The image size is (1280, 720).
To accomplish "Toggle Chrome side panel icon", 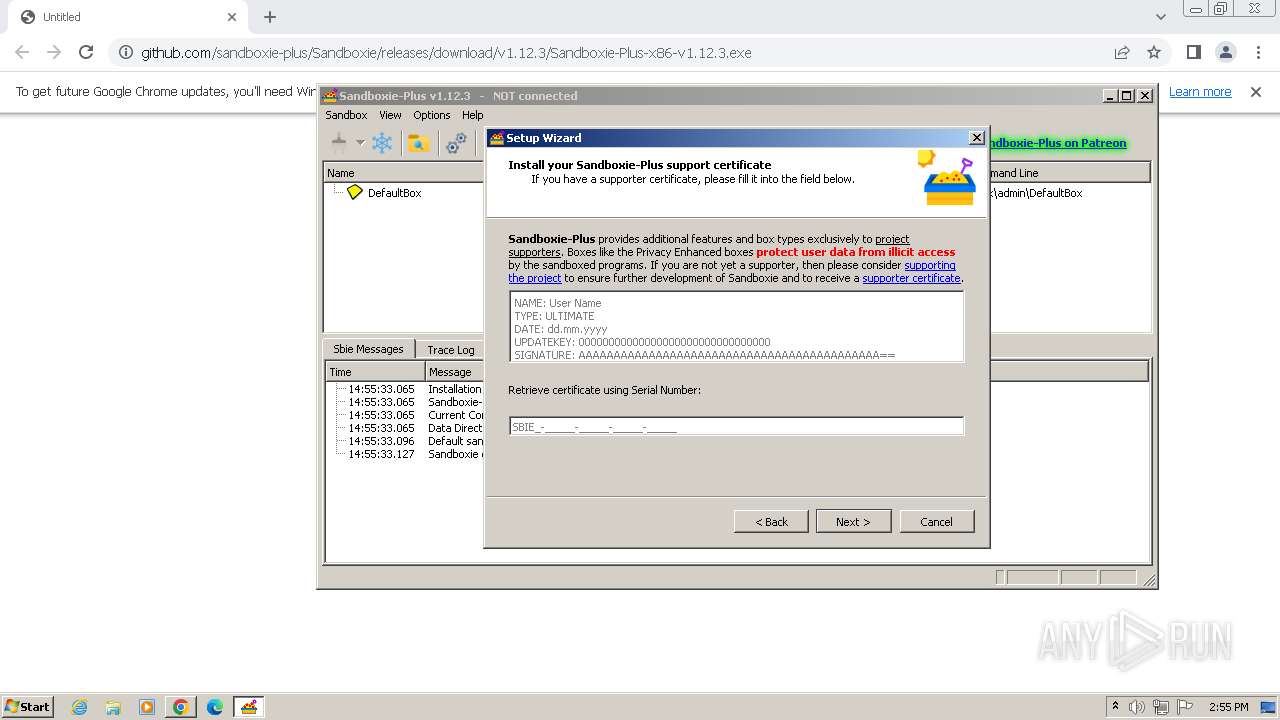I will [1194, 53].
